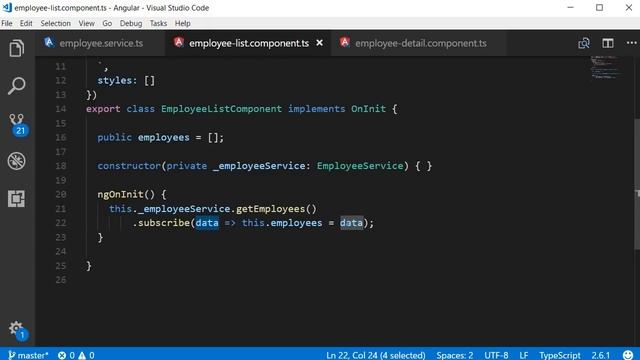
Task: Click the VS Code logo in title bar
Action: (x=7, y=7)
